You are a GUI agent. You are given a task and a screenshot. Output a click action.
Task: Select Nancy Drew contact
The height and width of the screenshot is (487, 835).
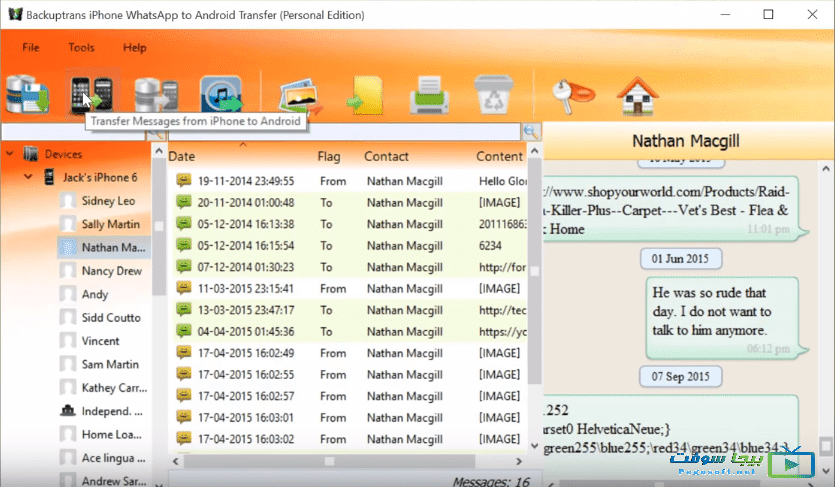coord(112,271)
